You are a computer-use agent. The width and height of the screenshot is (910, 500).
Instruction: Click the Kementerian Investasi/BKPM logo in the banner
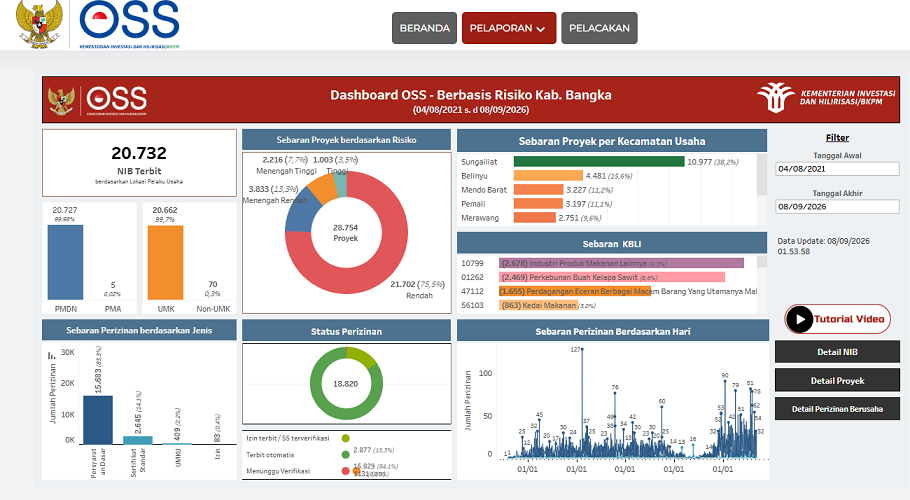point(826,97)
